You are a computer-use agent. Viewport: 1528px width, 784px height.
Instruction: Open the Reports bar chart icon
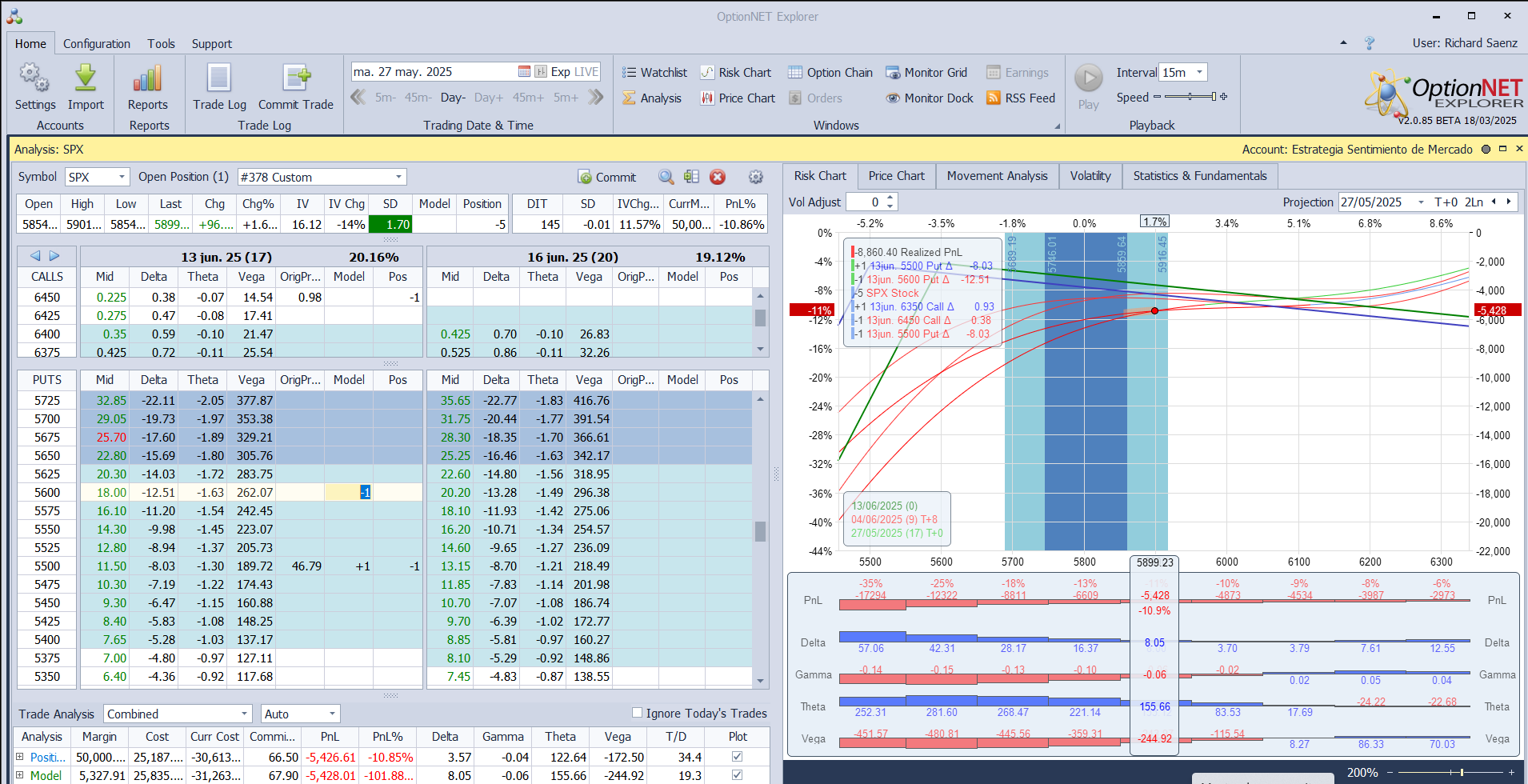click(148, 78)
